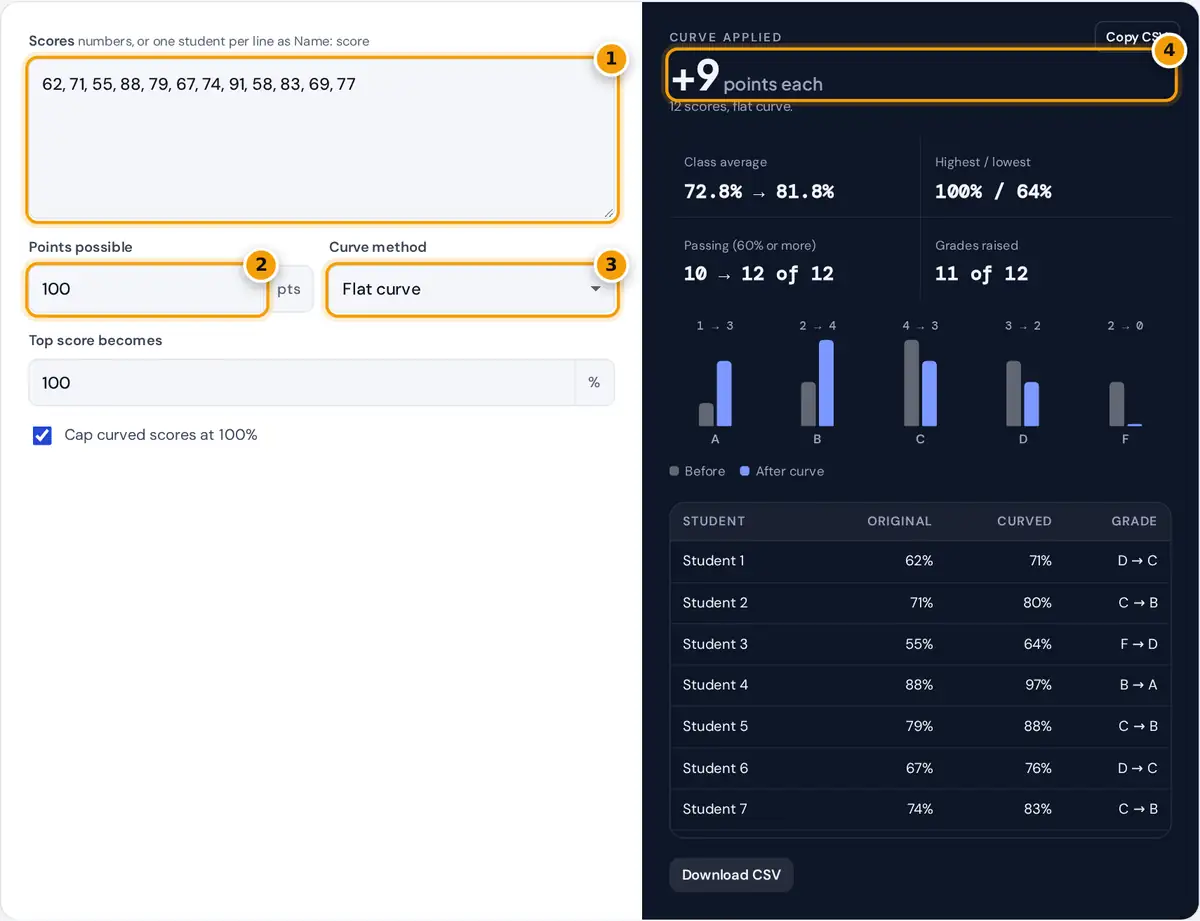Click the Student 4 row name

click(715, 685)
